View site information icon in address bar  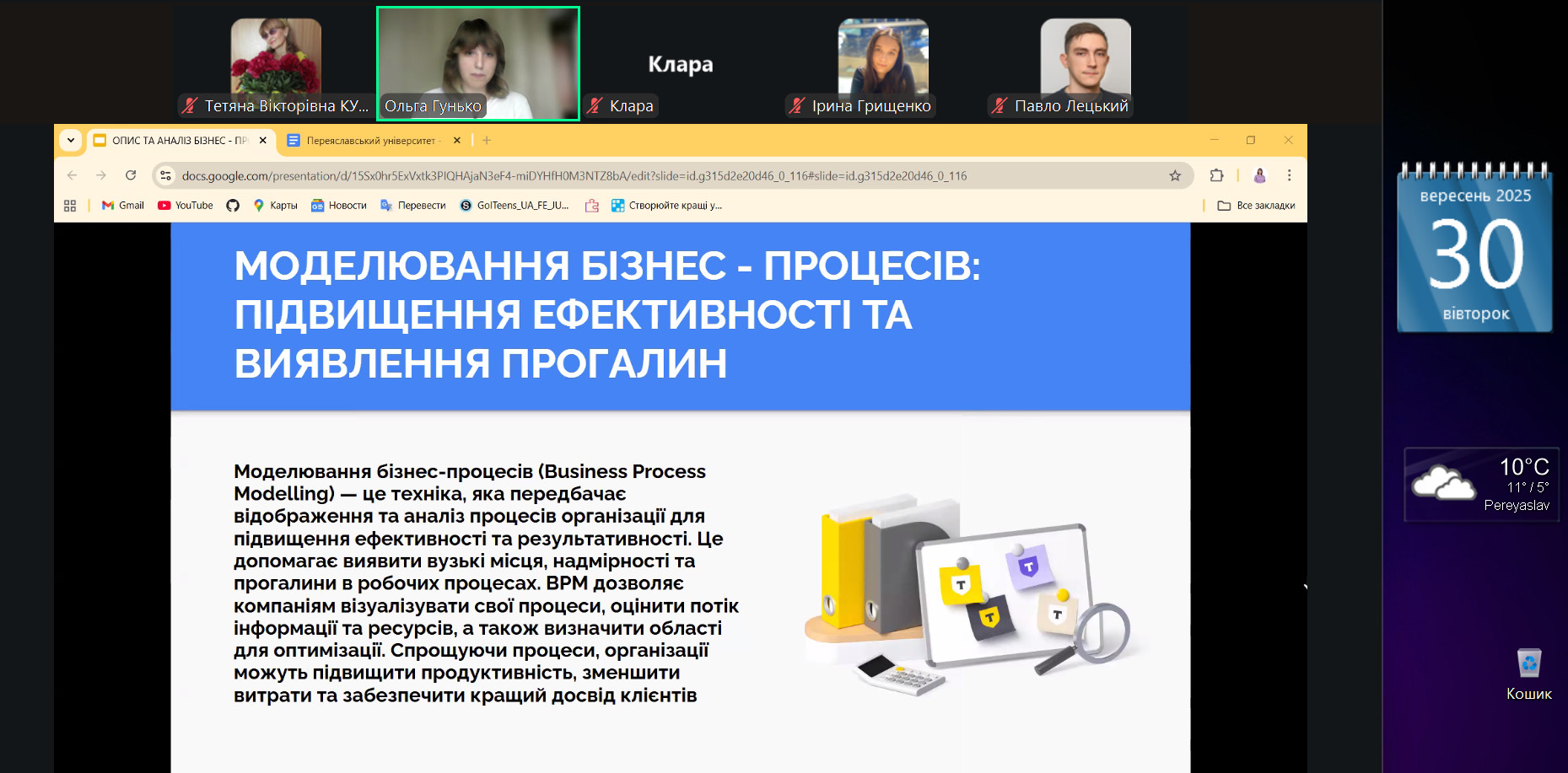[166, 175]
